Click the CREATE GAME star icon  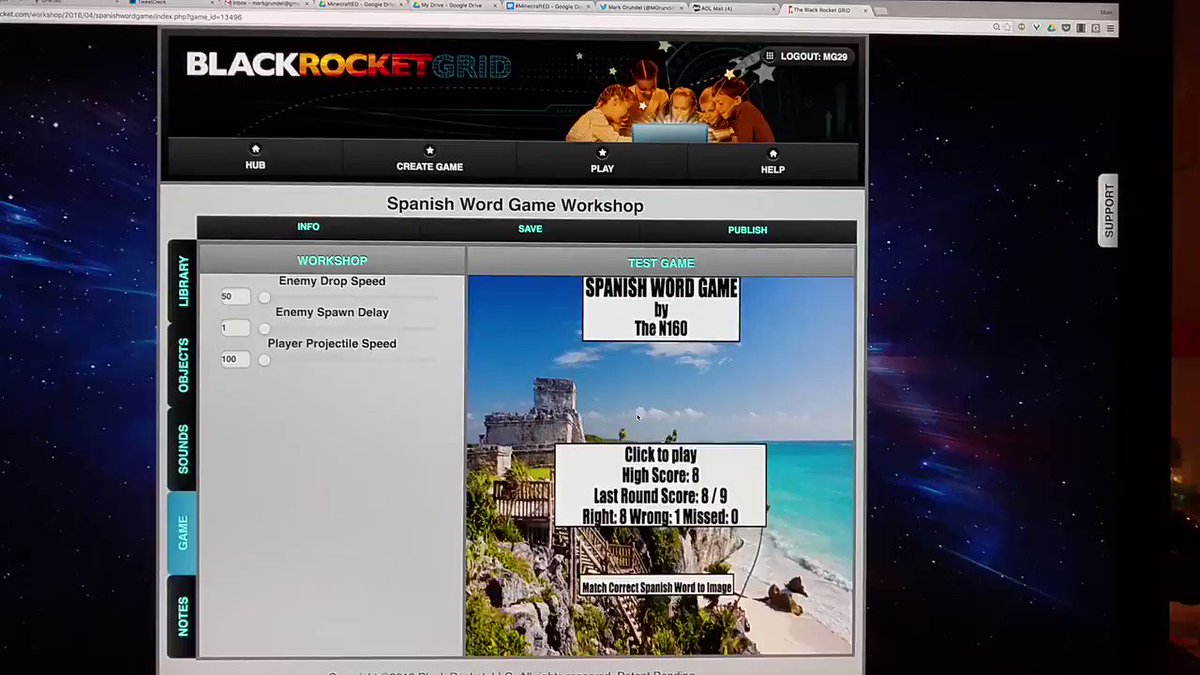430,150
